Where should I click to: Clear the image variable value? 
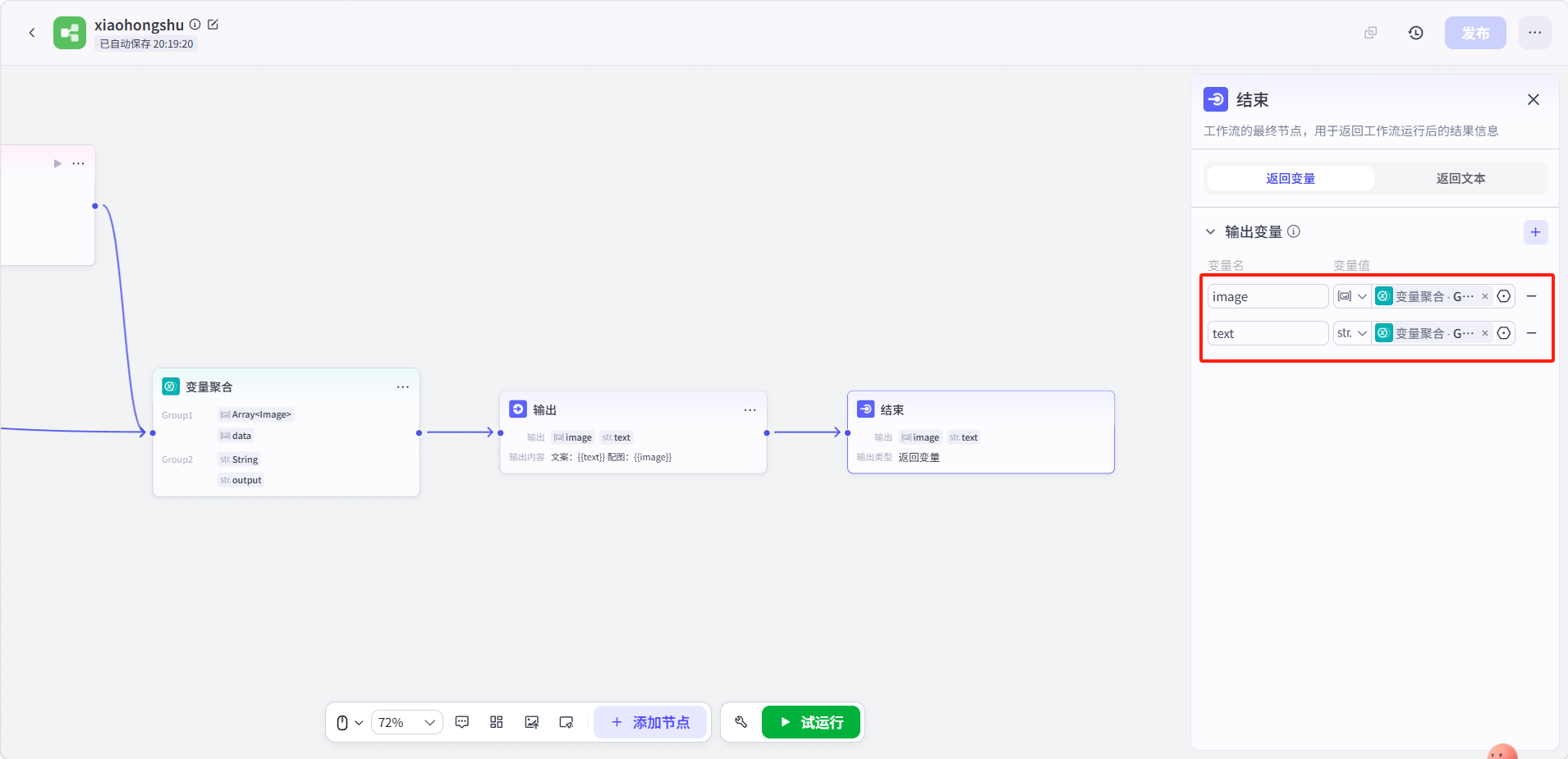pos(1485,296)
